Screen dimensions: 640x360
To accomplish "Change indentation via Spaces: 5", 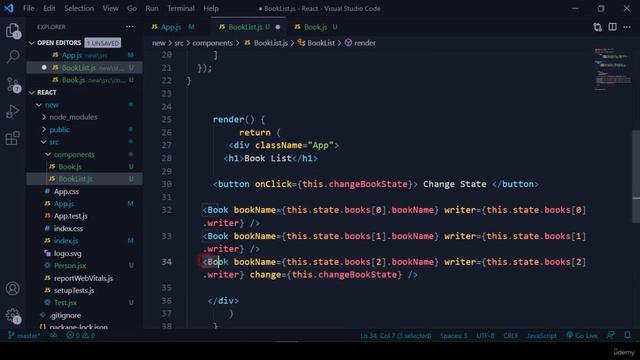I will point(453,336).
